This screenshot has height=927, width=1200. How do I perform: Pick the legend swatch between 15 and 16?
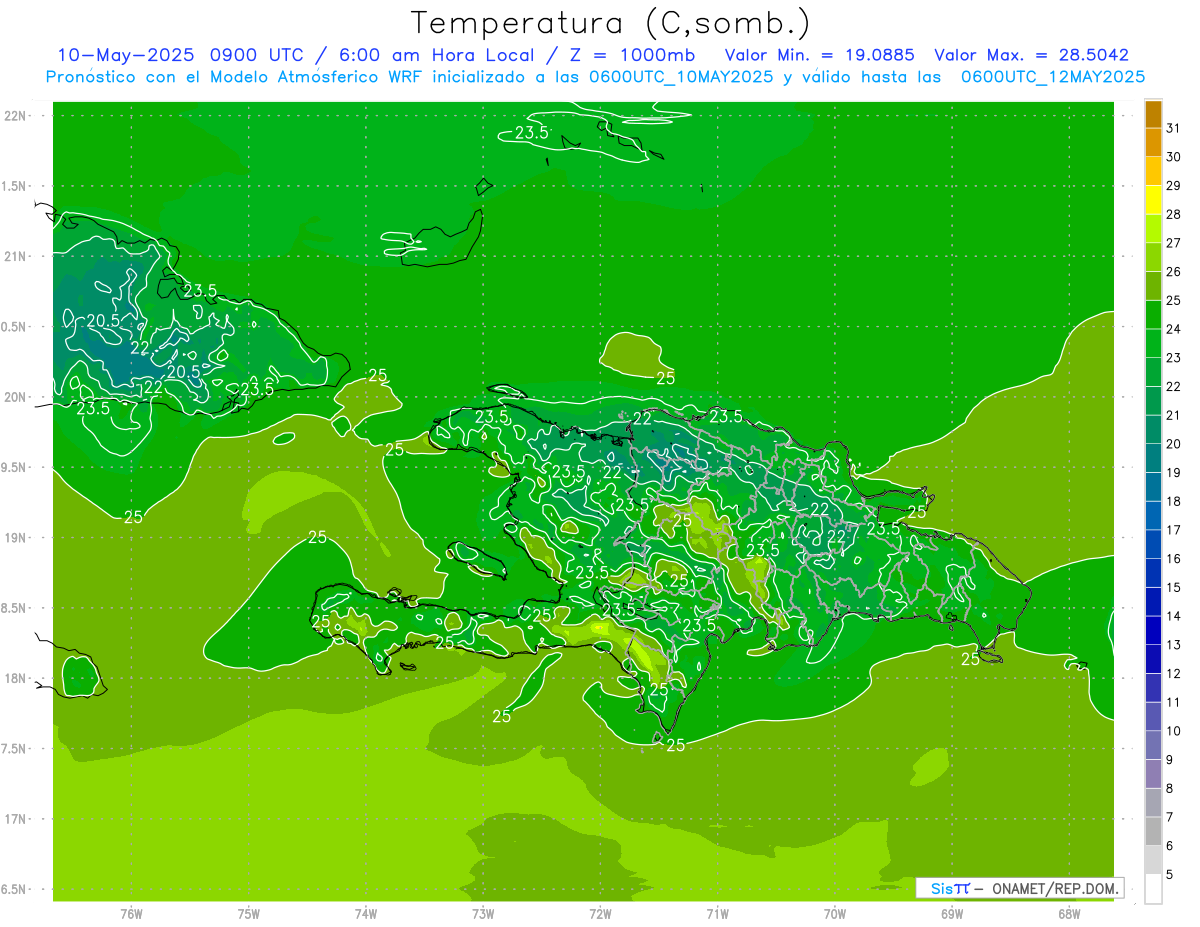pos(1153,574)
